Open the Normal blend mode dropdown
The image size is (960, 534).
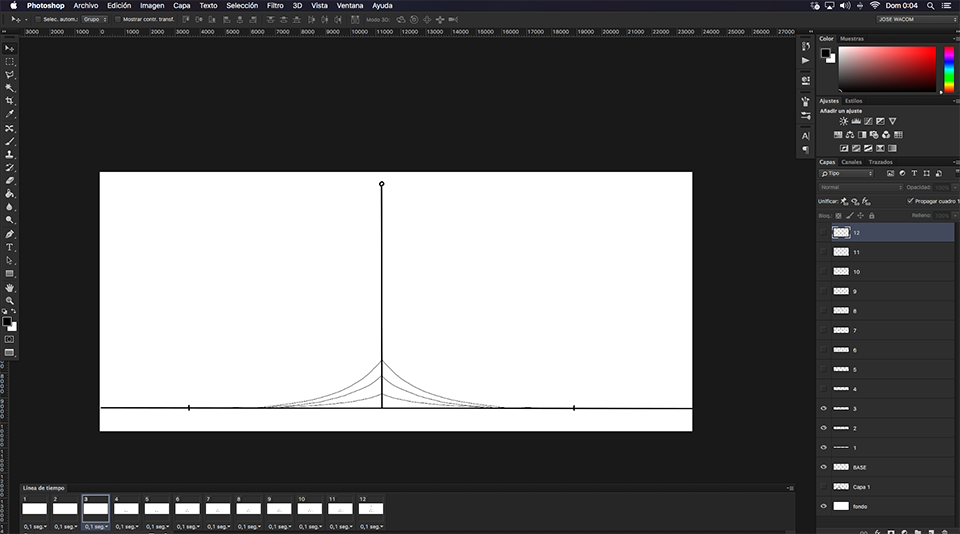tap(861, 187)
